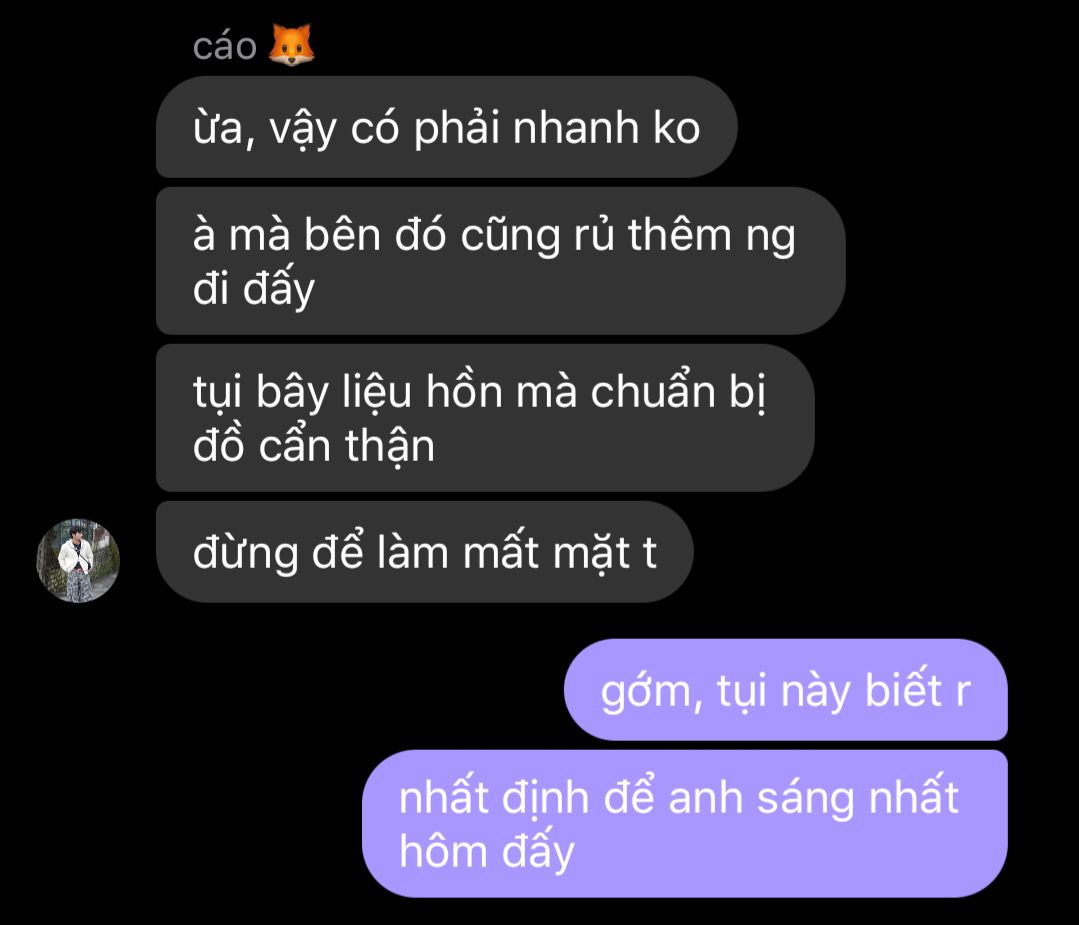The height and width of the screenshot is (925, 1079).
Task: Click the words "chuẩn bị" in the third message
Action: pos(678,392)
